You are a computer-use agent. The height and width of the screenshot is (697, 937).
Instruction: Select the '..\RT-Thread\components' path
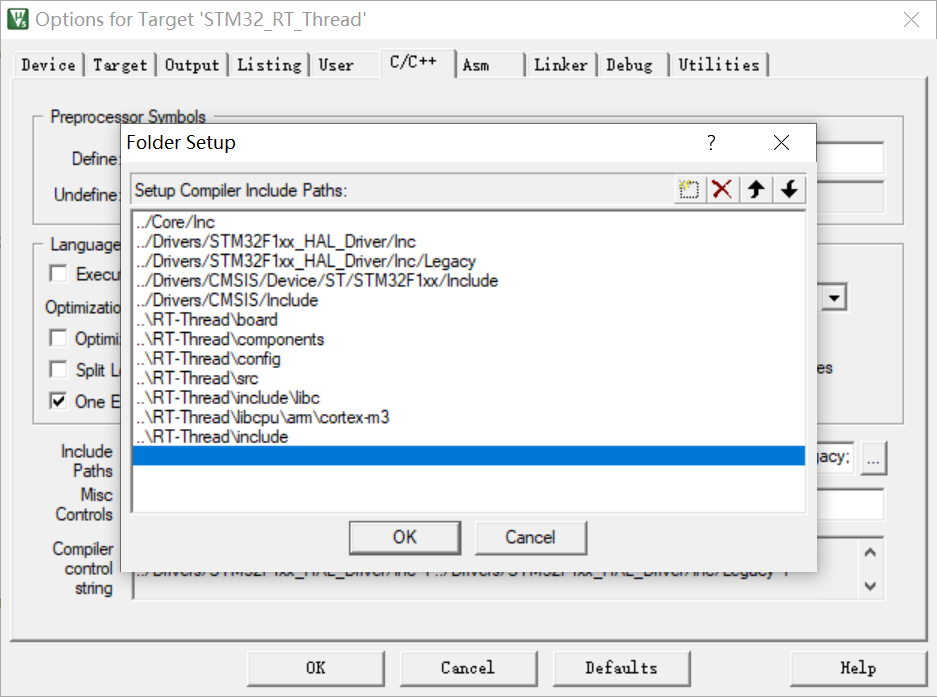point(468,339)
